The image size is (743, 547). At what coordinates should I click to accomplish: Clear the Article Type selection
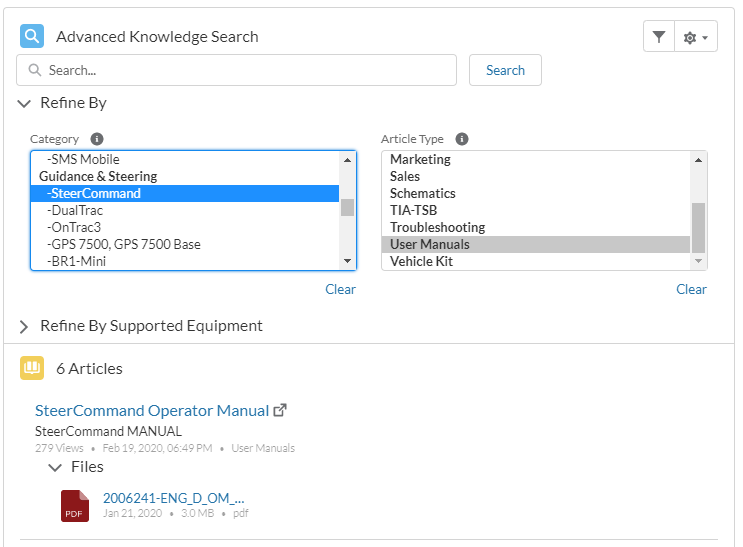(691, 289)
